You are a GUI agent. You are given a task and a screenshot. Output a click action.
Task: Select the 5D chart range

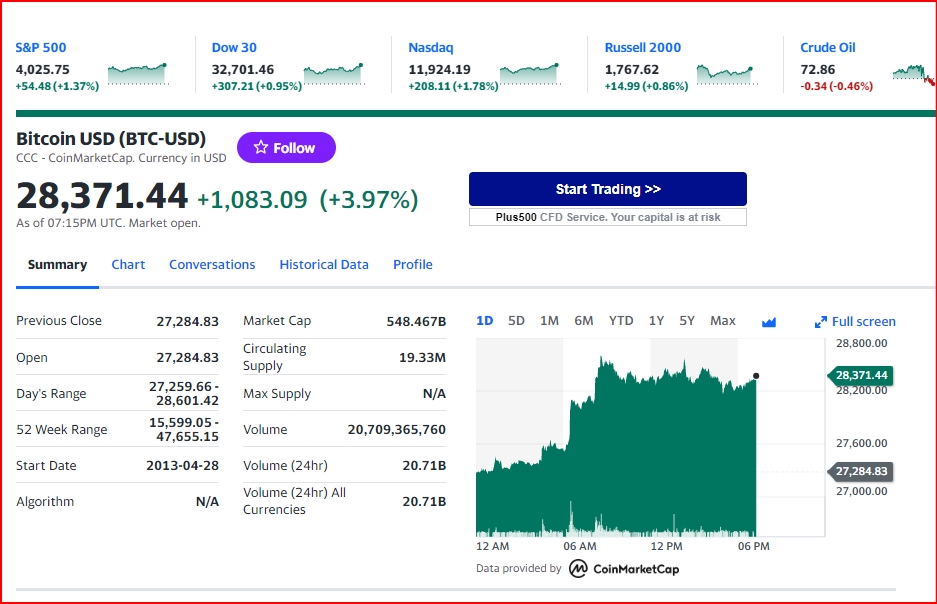516,321
